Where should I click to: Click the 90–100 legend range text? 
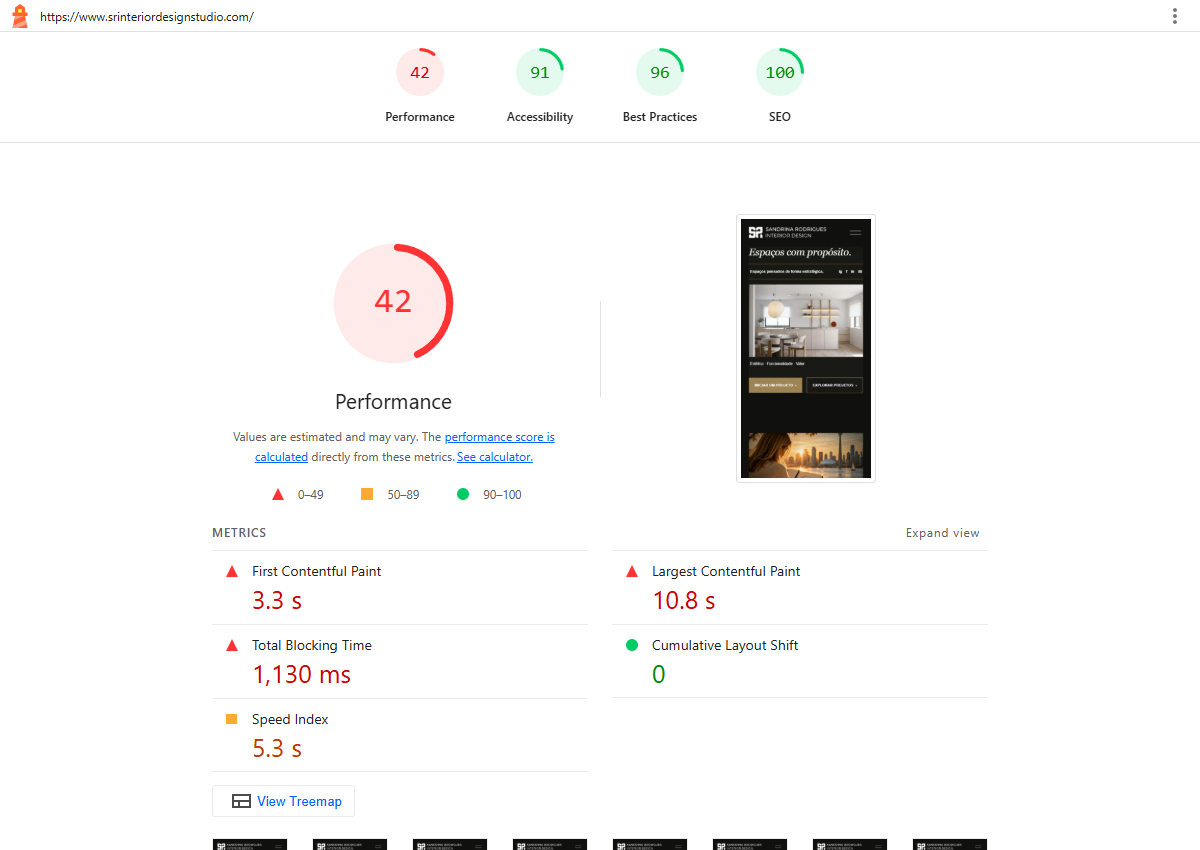tap(503, 494)
